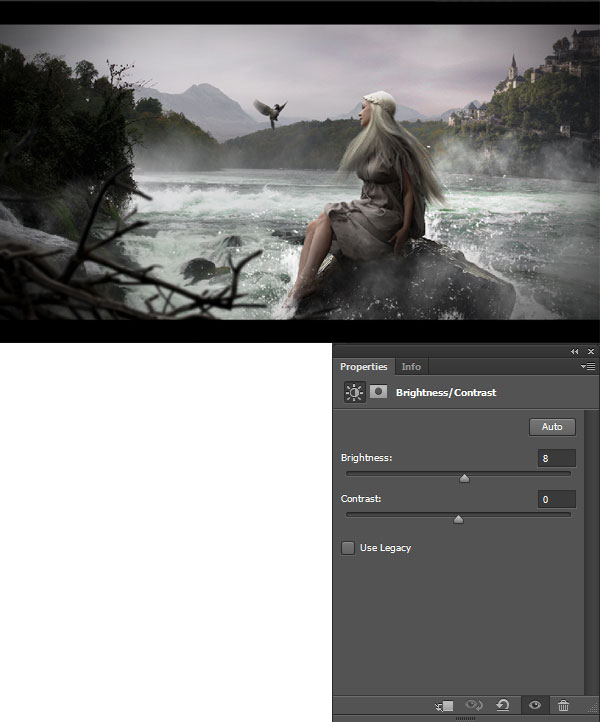Toggle layer visibility eye icon

tap(535, 705)
